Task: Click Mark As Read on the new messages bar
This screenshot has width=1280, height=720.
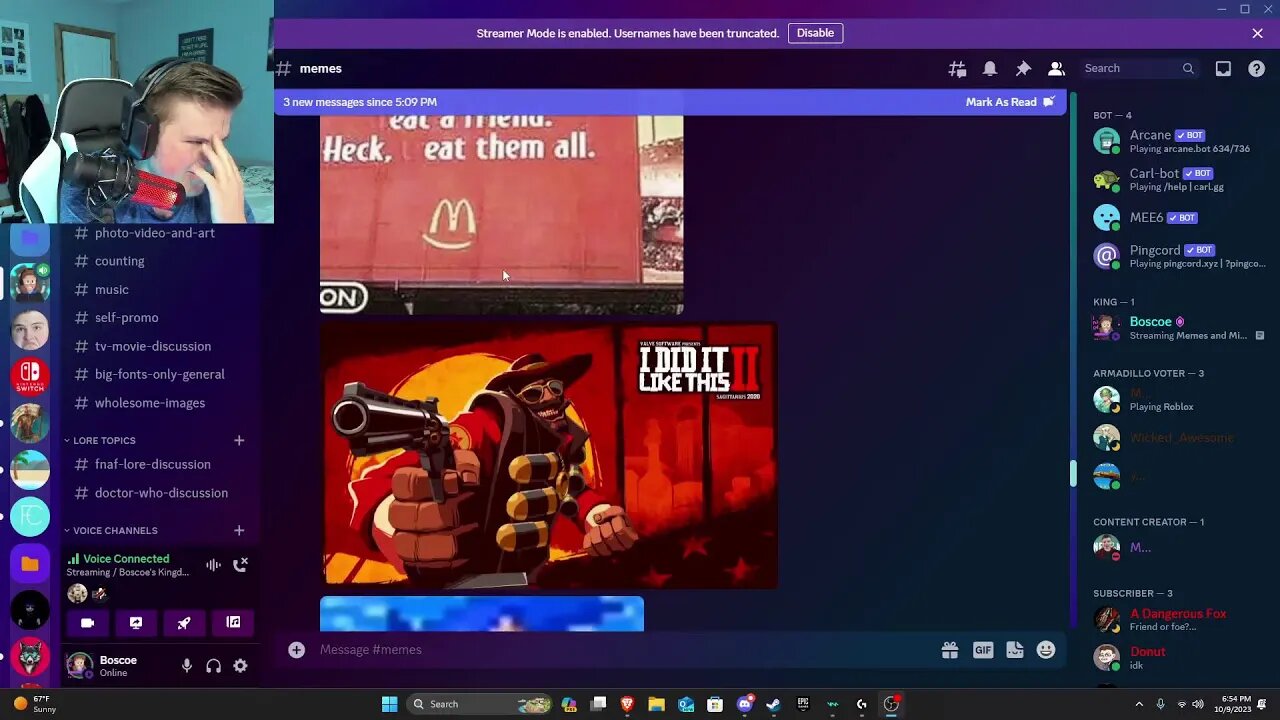Action: click(x=1010, y=102)
